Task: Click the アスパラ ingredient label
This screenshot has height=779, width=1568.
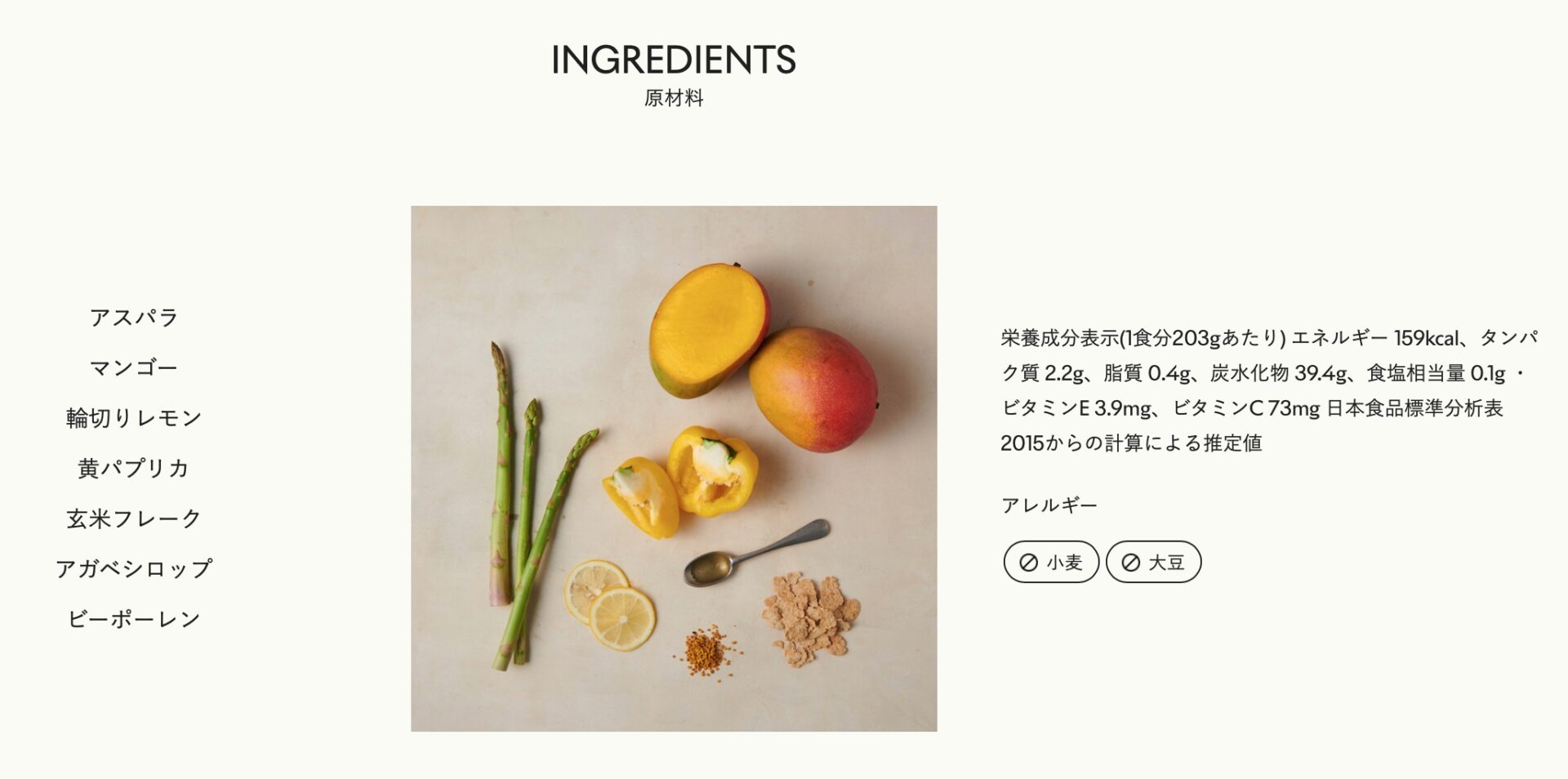Action: tap(134, 318)
